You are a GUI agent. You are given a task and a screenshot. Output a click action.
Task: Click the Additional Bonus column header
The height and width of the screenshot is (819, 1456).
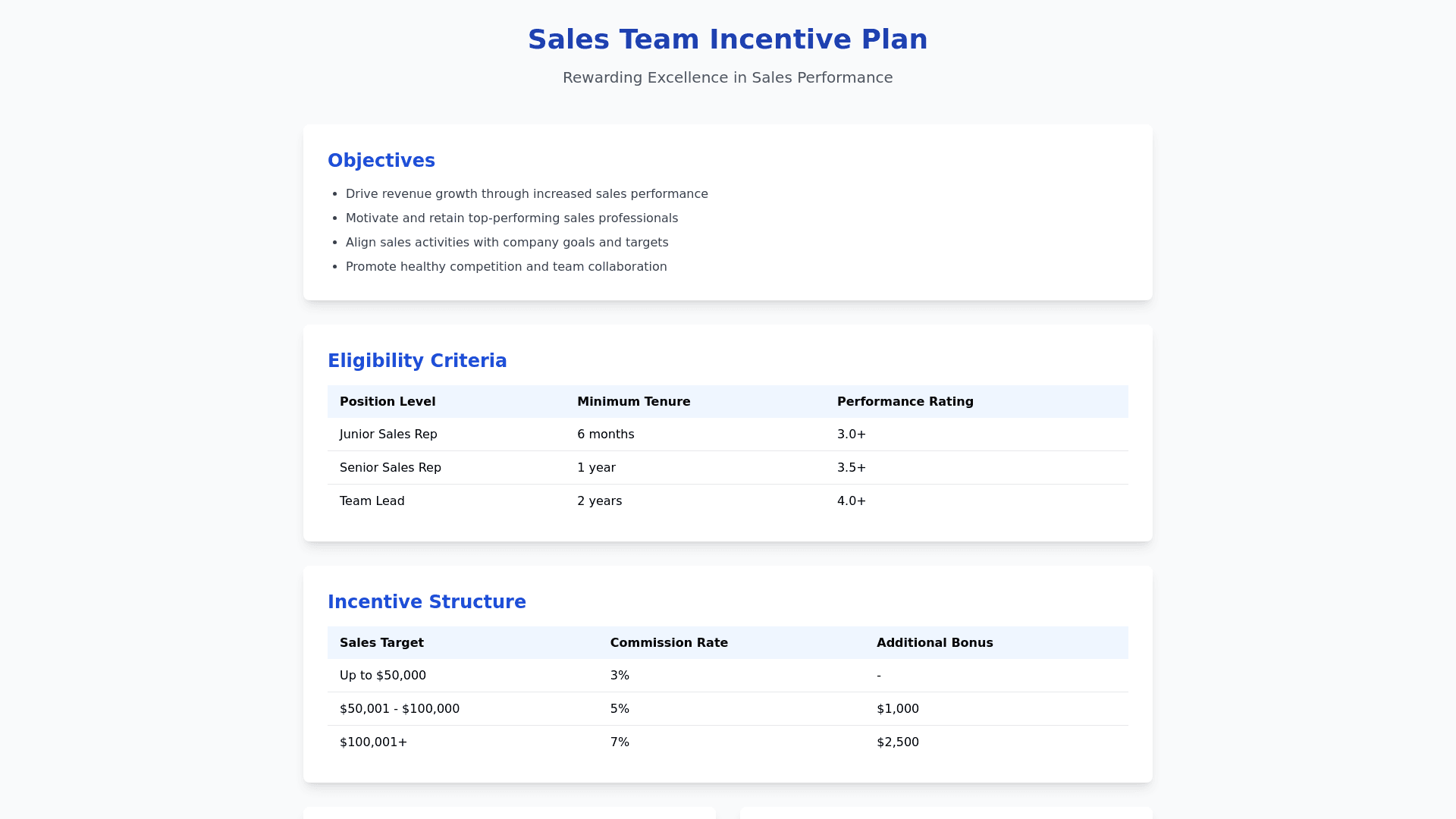click(x=934, y=643)
